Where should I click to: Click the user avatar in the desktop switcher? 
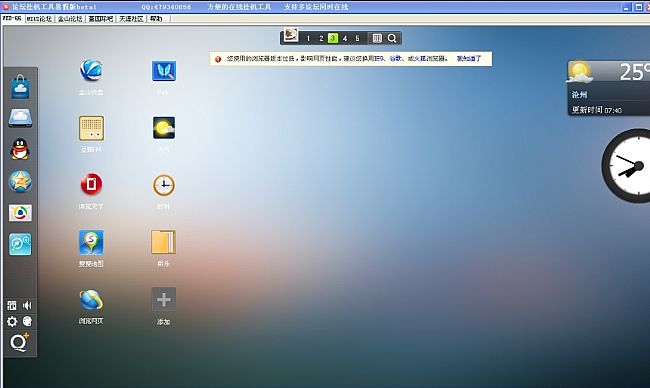[x=291, y=34]
